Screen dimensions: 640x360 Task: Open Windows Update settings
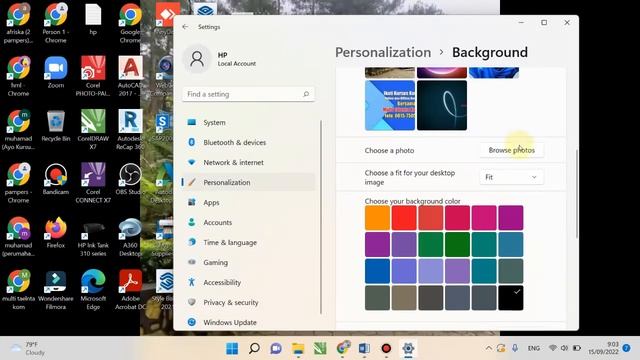(x=248, y=322)
